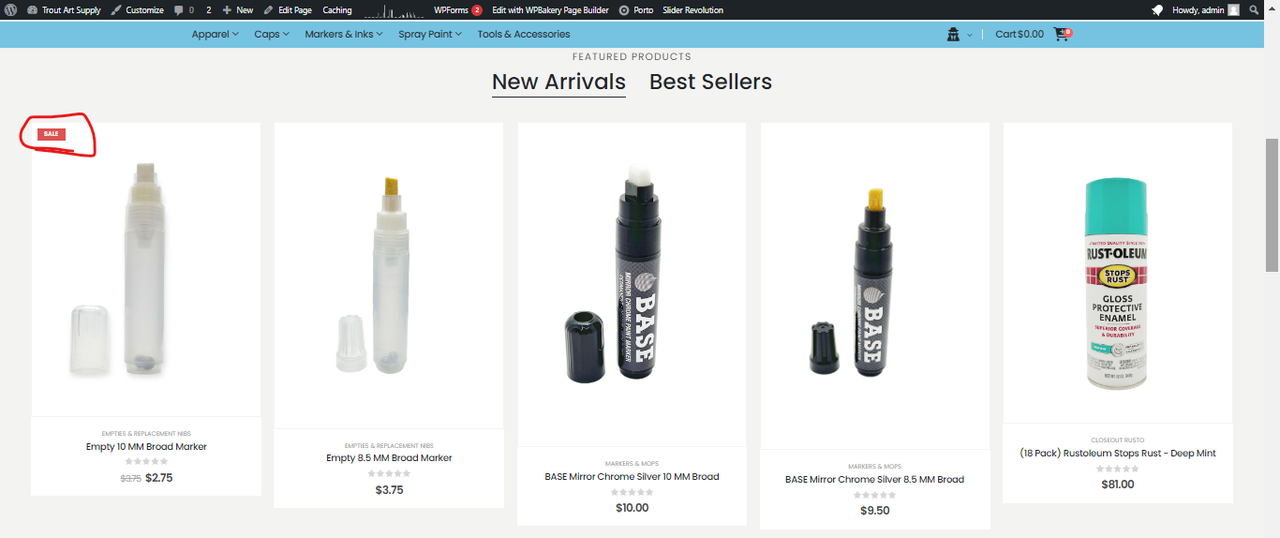Click the red SALE badge
The height and width of the screenshot is (538, 1280).
[51, 134]
